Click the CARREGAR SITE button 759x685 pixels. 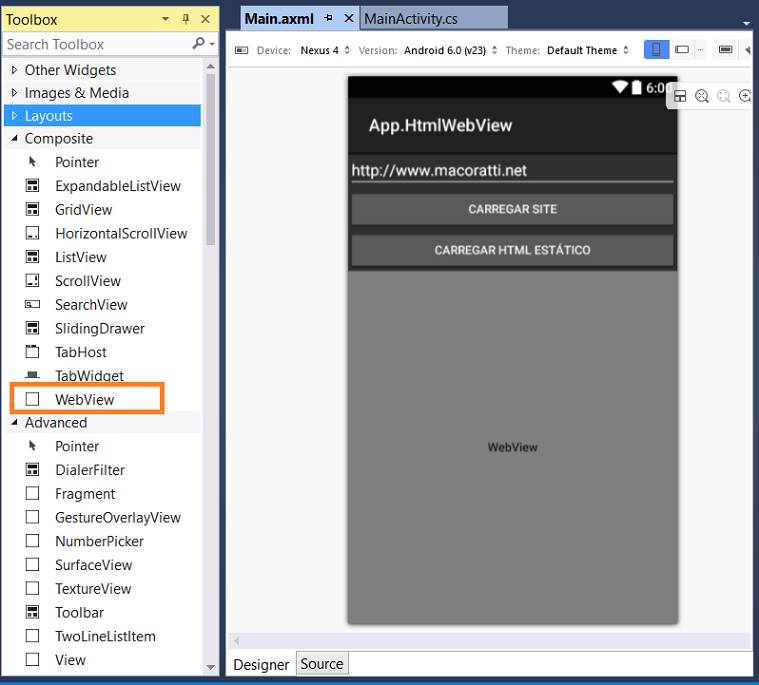click(x=512, y=209)
